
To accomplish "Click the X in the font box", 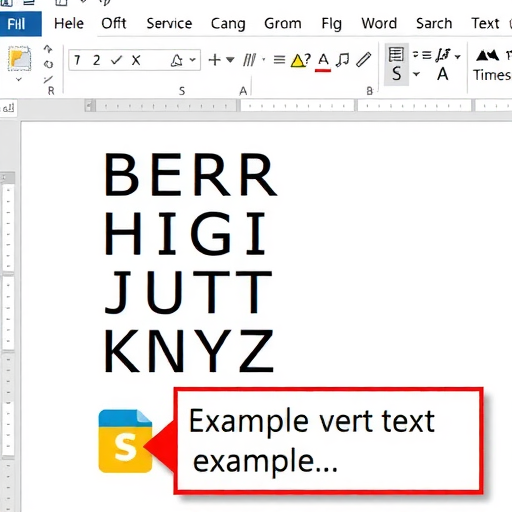I will 136,60.
